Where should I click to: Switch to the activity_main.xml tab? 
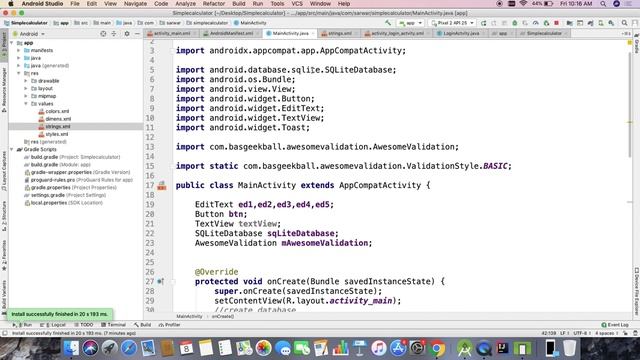(171, 33)
